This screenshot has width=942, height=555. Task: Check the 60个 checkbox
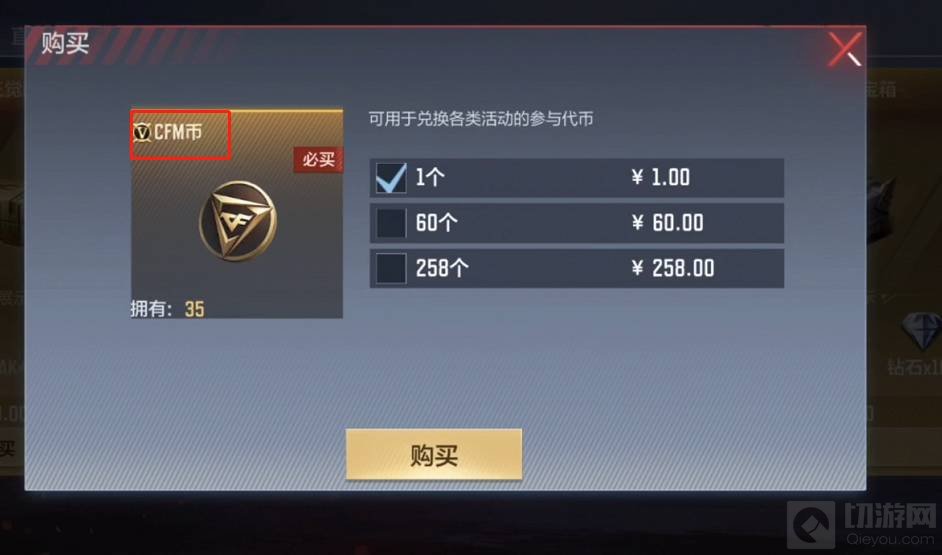tap(391, 223)
